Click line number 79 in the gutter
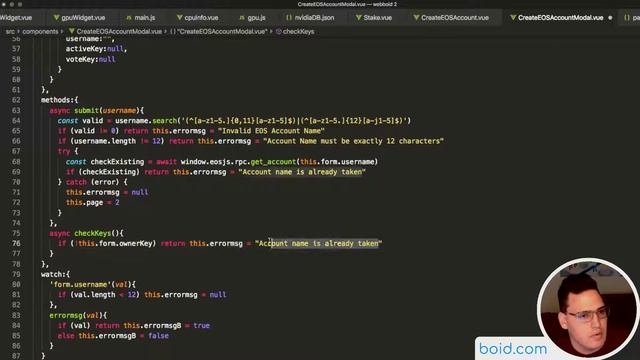Viewport: 640px width, 360px height. tap(16, 274)
